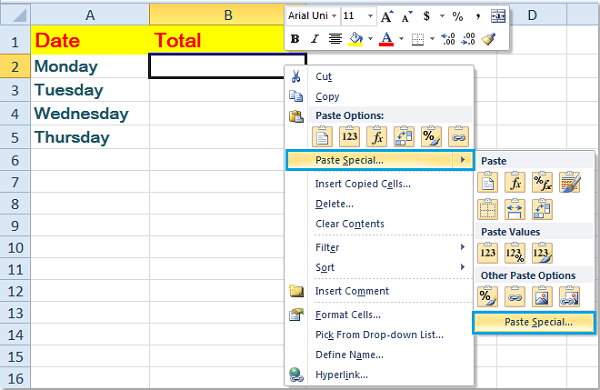This screenshot has height=390, width=600.
Task: Choose Format Cells... from the context menu
Action: click(x=348, y=315)
